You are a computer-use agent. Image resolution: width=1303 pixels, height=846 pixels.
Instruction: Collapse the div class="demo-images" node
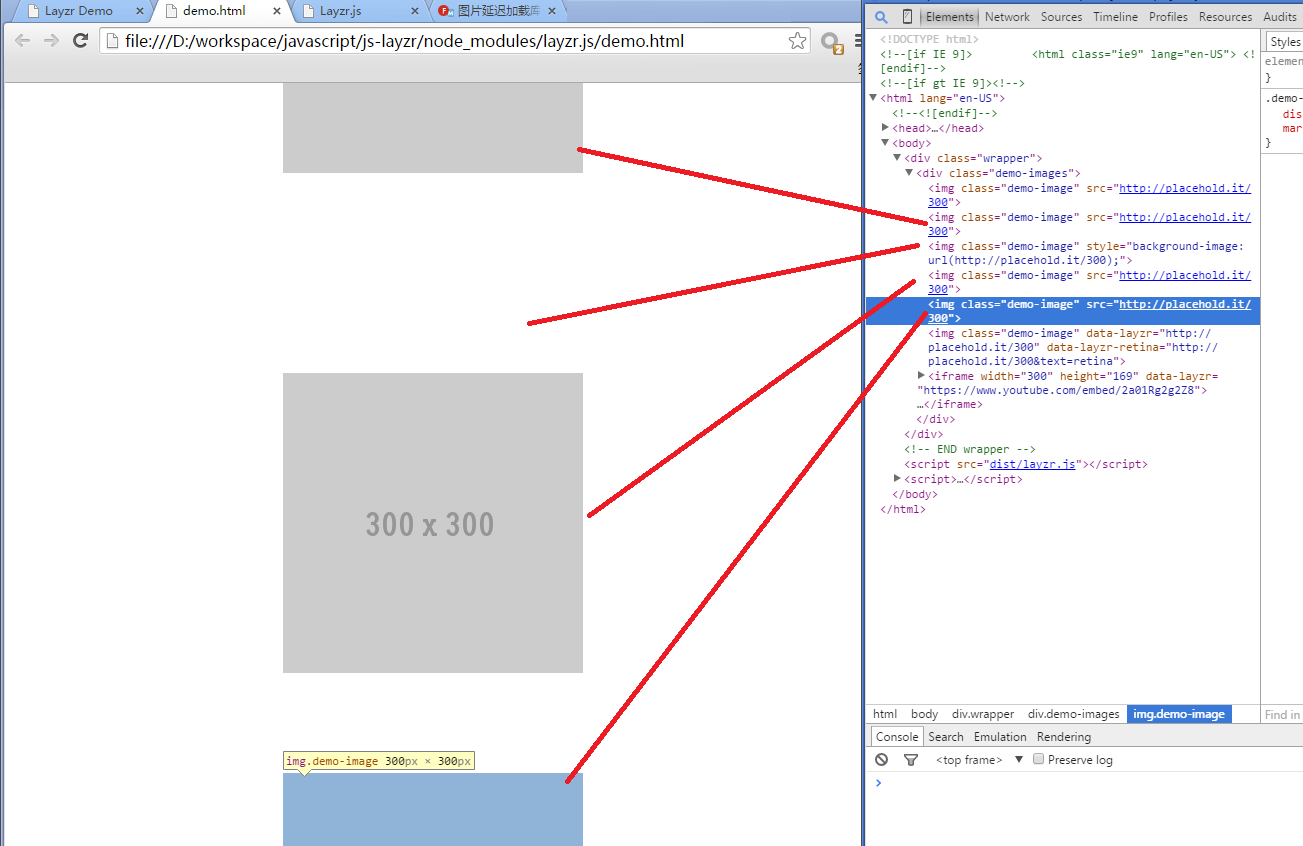(x=909, y=173)
